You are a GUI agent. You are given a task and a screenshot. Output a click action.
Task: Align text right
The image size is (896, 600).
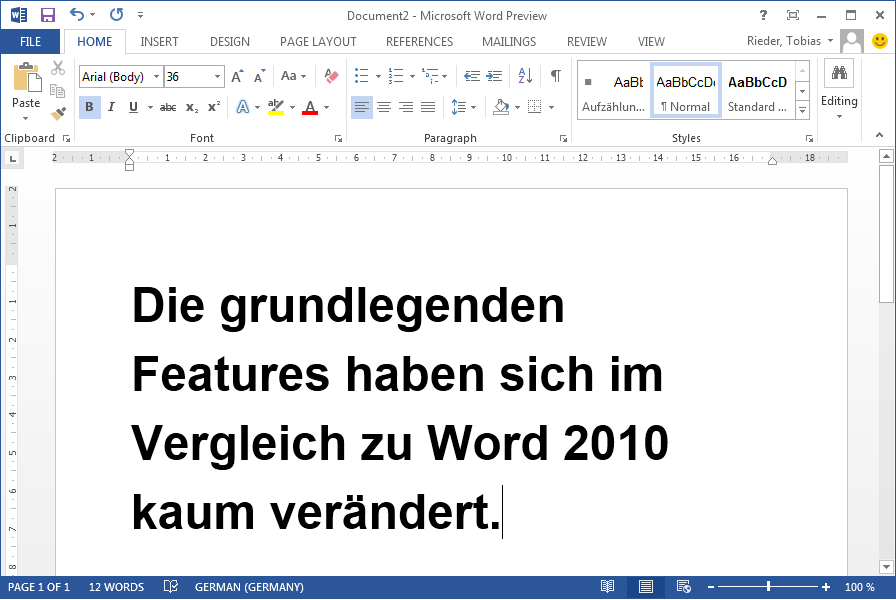click(406, 107)
